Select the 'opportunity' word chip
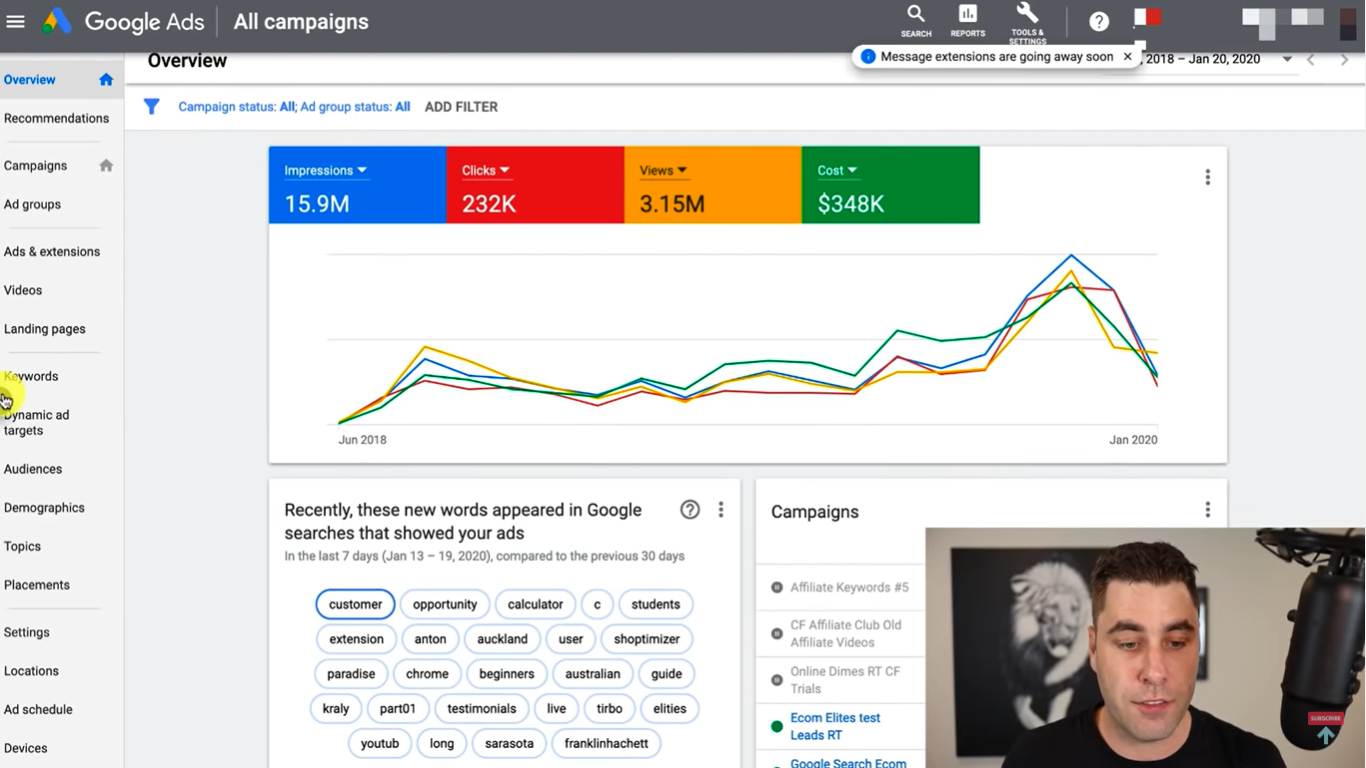 tap(445, 604)
